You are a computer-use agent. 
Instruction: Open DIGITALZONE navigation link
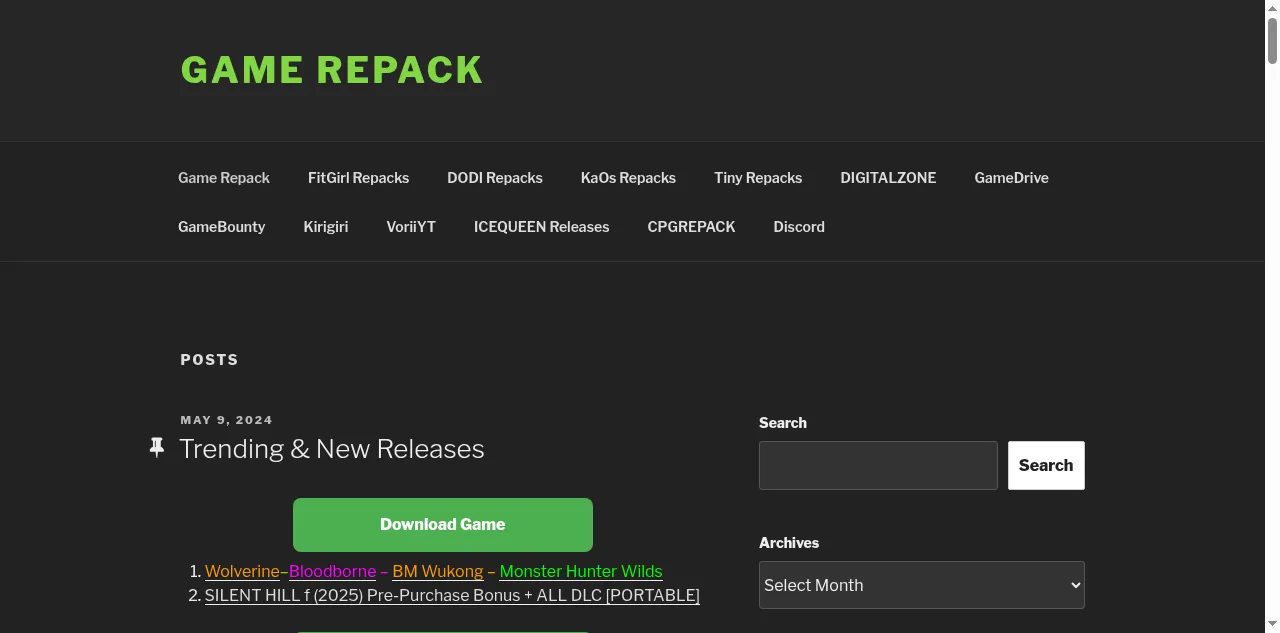click(888, 178)
